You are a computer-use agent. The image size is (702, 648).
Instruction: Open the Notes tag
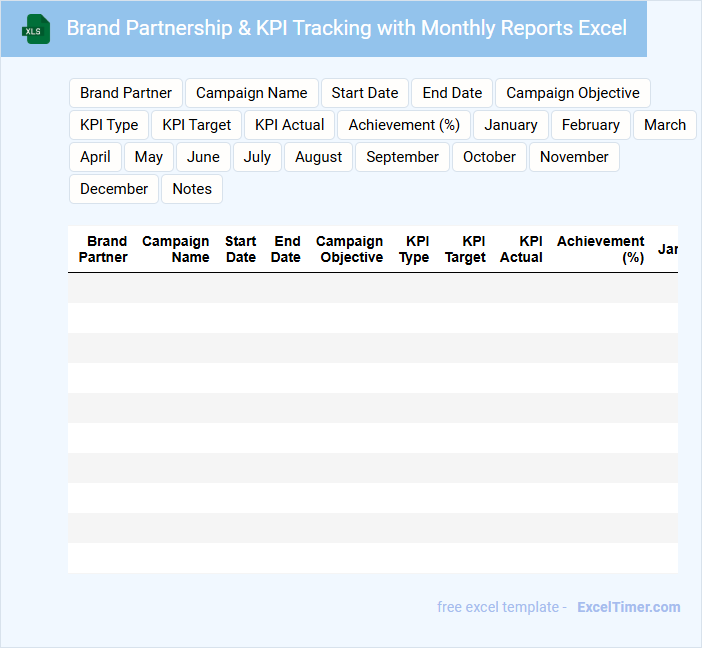[192, 189]
